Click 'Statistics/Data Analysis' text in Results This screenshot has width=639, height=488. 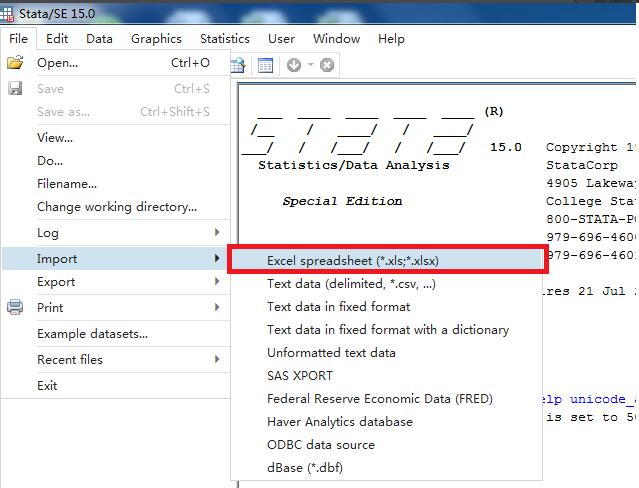point(354,165)
